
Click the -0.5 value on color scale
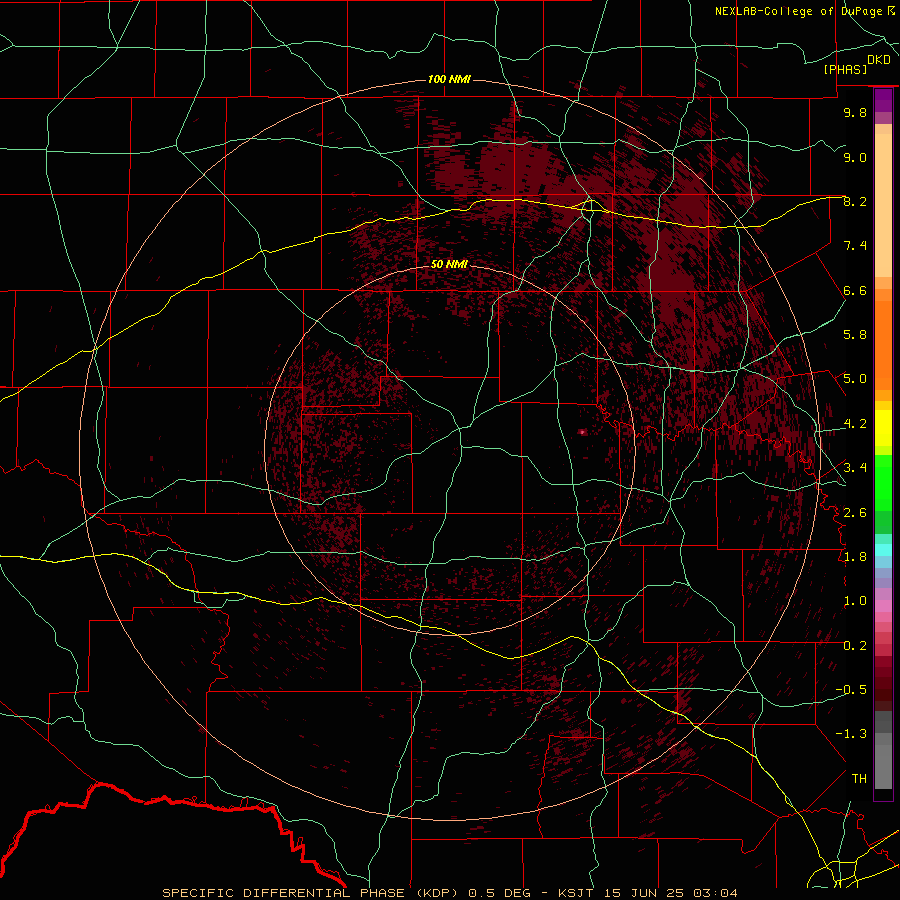click(x=851, y=690)
